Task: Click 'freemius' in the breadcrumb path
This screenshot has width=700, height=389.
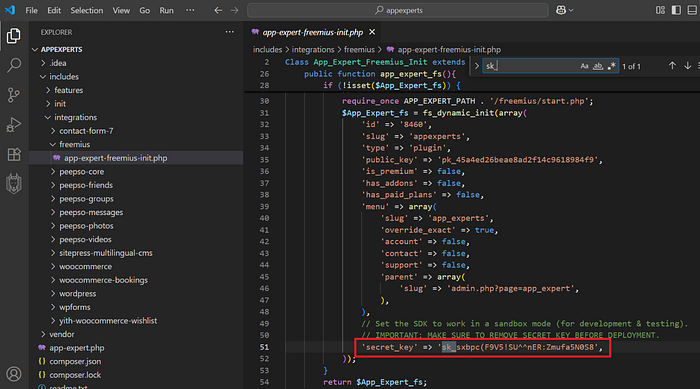Action: 359,50
